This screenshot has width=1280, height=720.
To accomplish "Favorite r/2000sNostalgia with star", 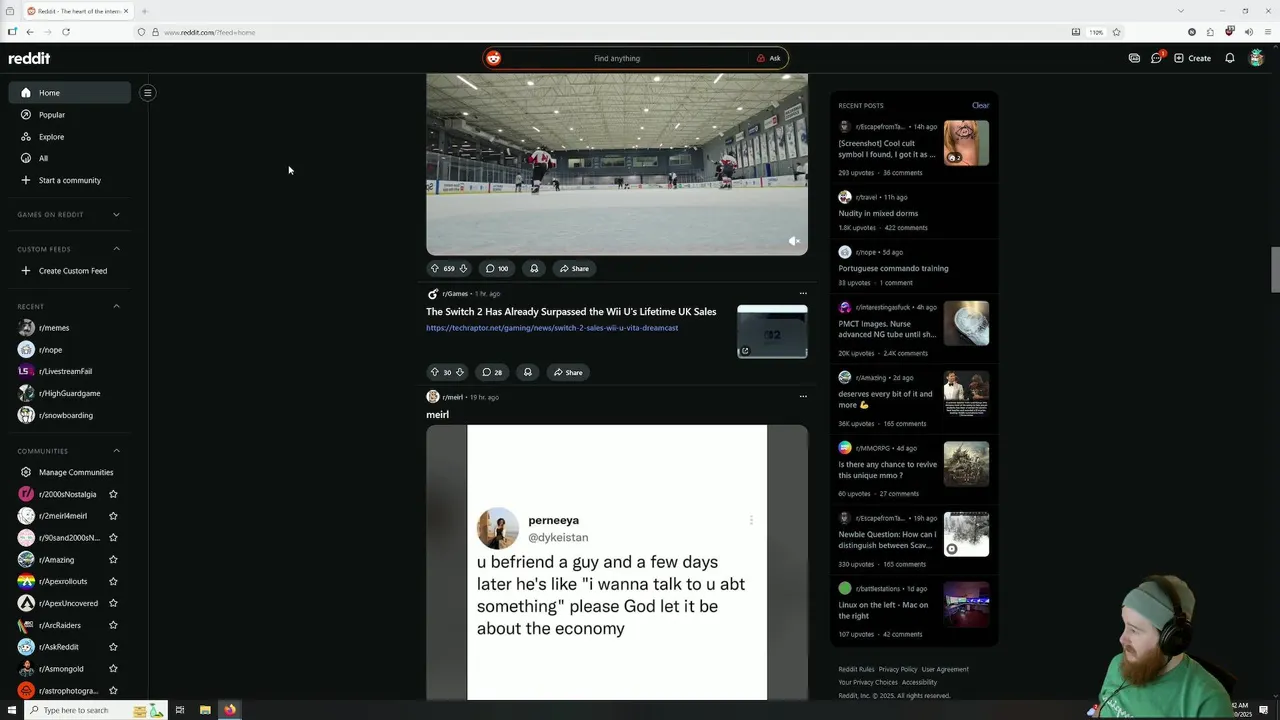I will 113,494.
